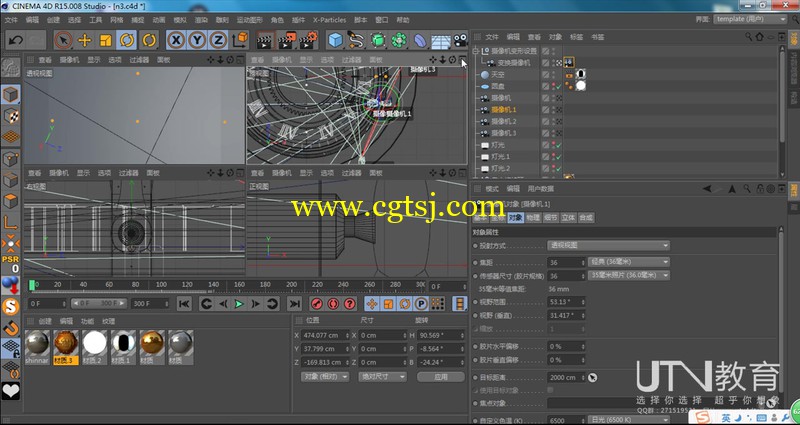Click the green Play Forward button
This screenshot has width=800, height=425.
(x=239, y=304)
